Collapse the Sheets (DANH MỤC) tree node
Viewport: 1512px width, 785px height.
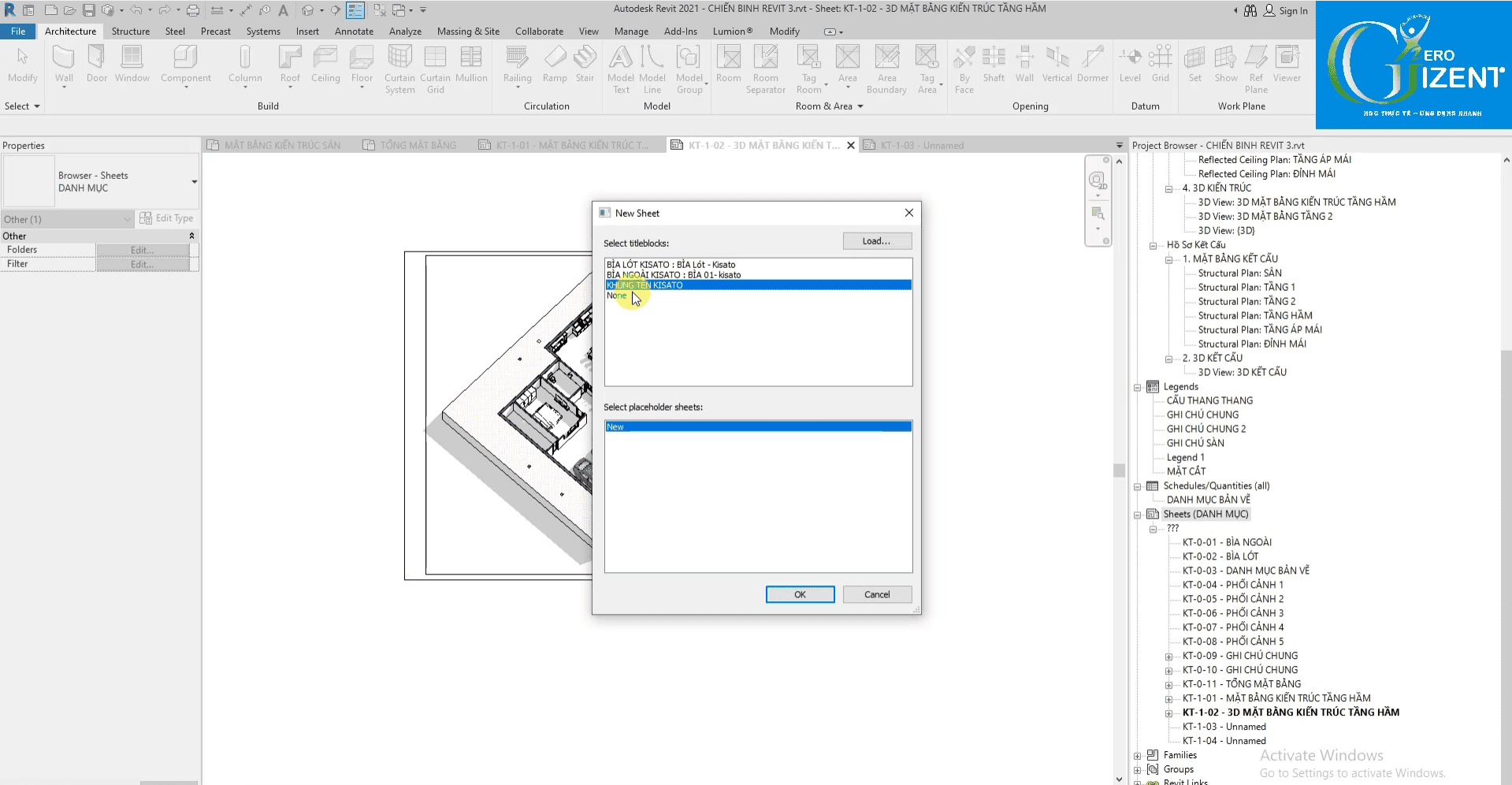point(1137,515)
